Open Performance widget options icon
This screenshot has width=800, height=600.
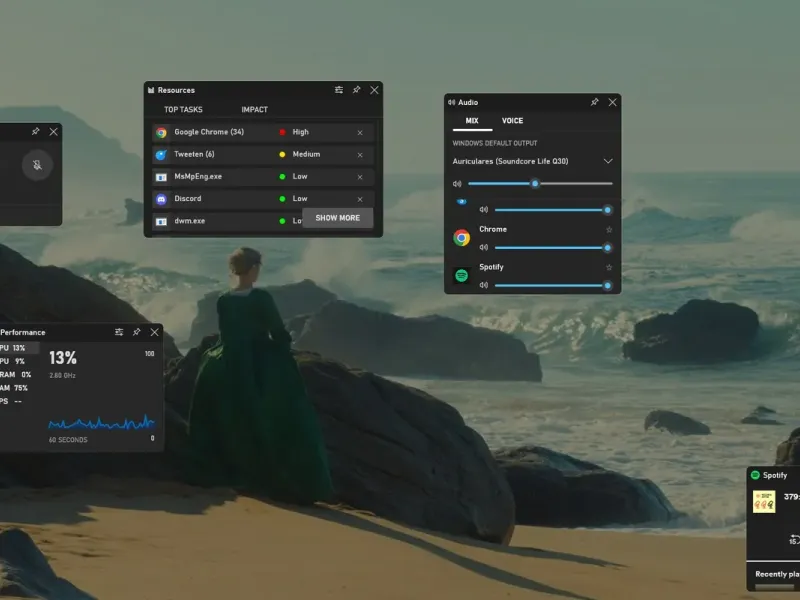tap(119, 332)
